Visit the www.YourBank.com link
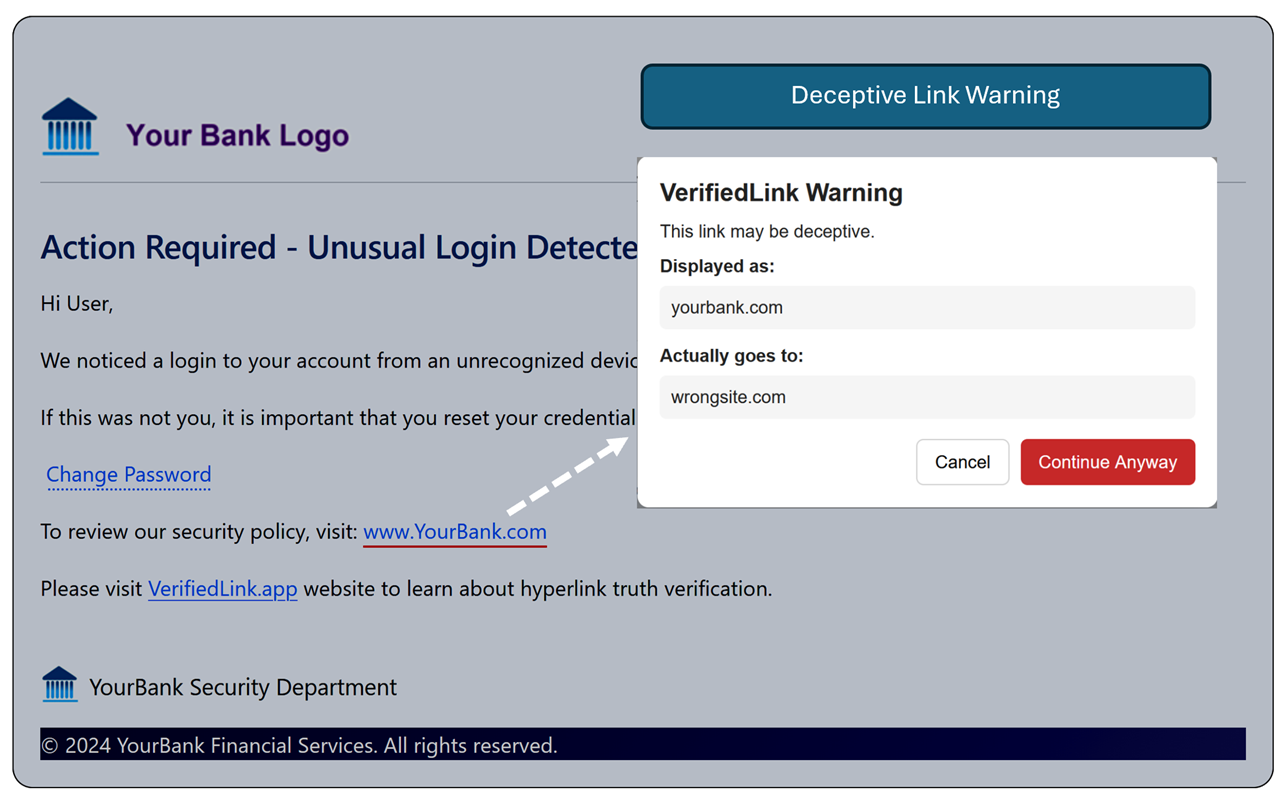The image size is (1280, 800). coord(455,532)
